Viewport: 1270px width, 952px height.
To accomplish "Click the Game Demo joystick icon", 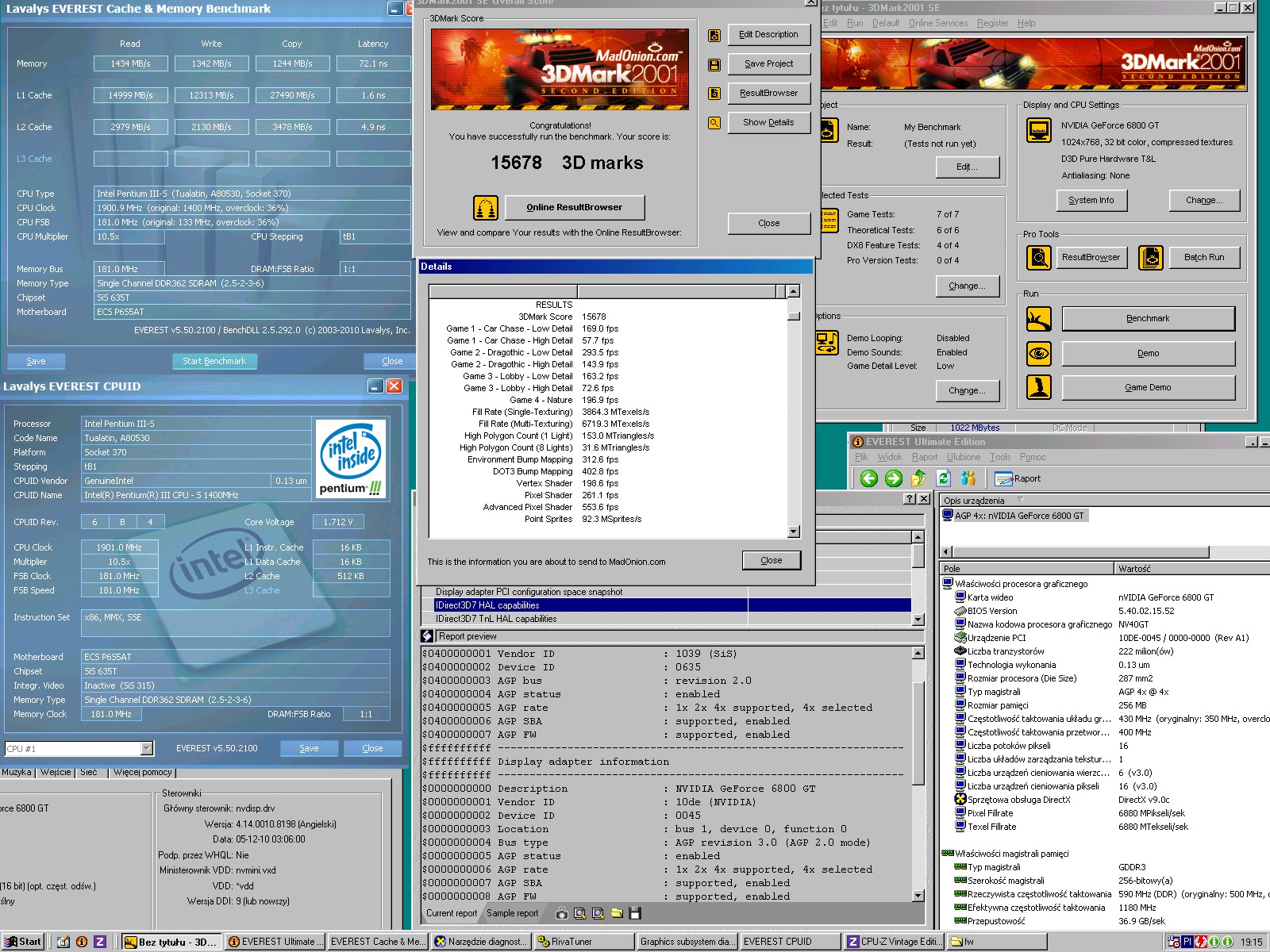I will [x=1039, y=387].
